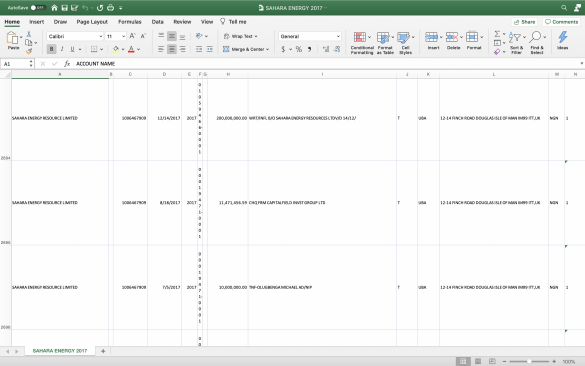Select the Find & Select magnifier
Screen dimensions: 585x366
(x=535, y=37)
